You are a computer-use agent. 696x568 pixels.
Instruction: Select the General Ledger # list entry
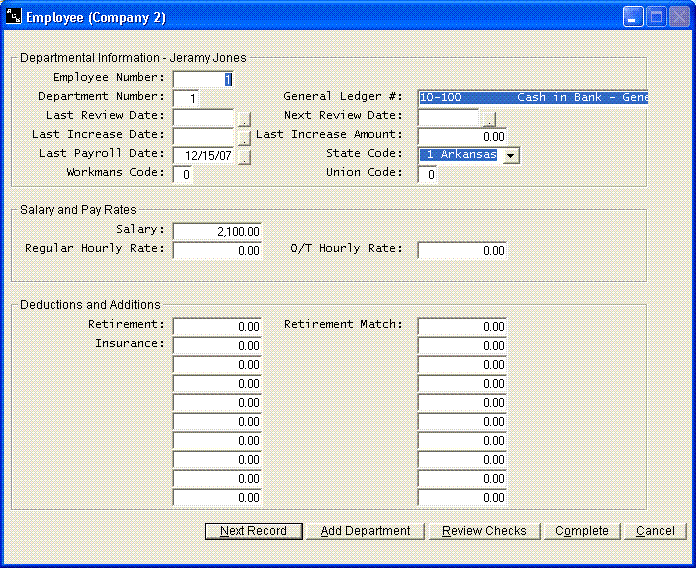[533, 98]
